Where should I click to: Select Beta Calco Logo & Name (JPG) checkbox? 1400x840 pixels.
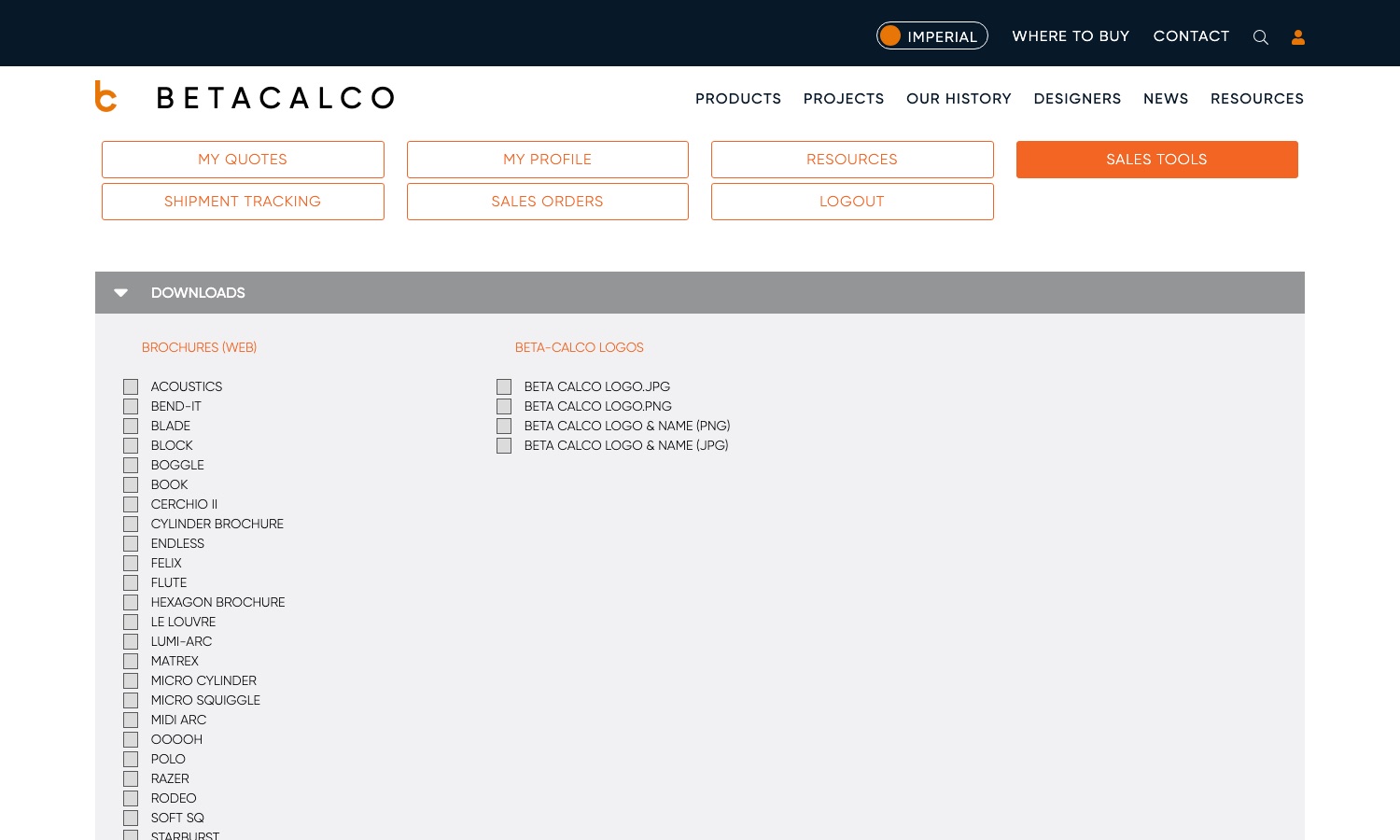504,445
